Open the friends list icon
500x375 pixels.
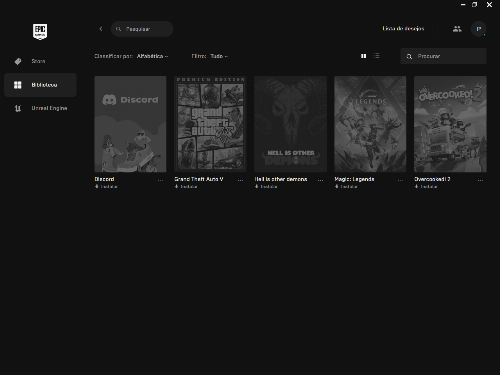pyautogui.click(x=457, y=29)
